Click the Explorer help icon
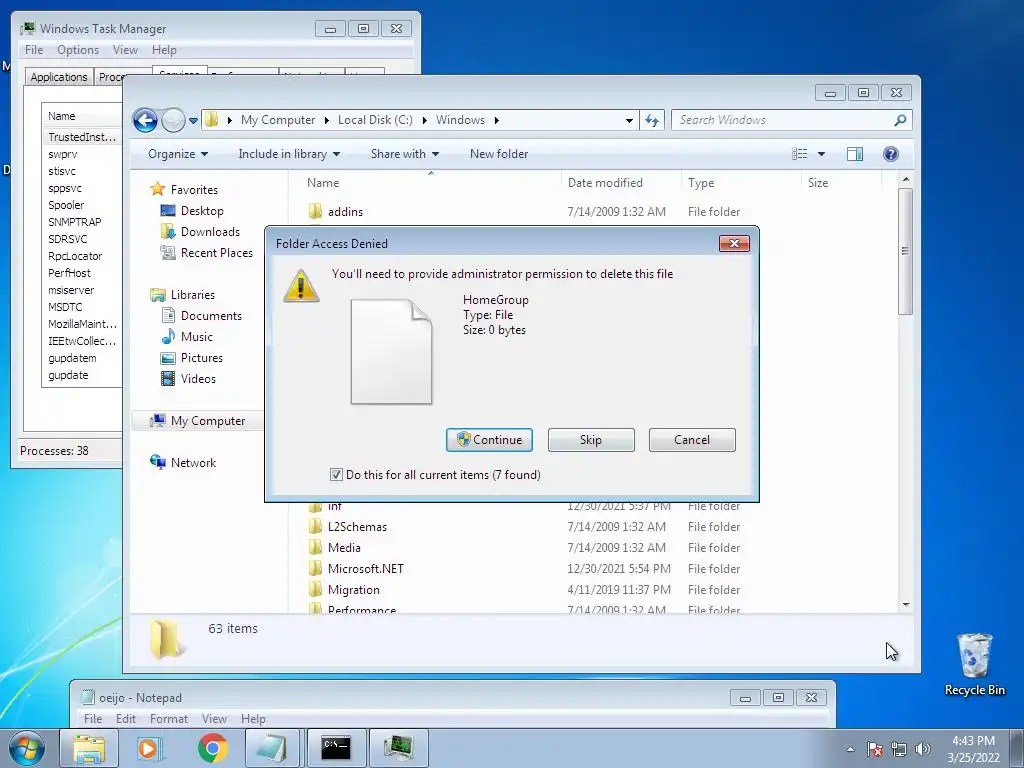This screenshot has width=1024, height=768. click(891, 154)
